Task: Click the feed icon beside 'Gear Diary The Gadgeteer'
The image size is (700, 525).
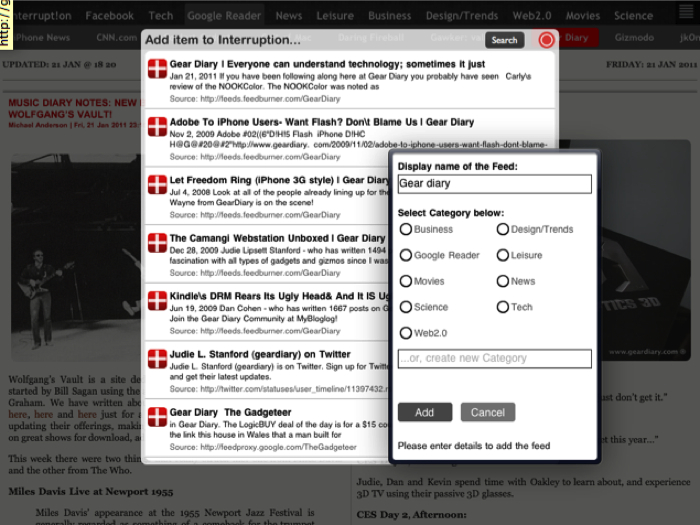Action: click(157, 417)
